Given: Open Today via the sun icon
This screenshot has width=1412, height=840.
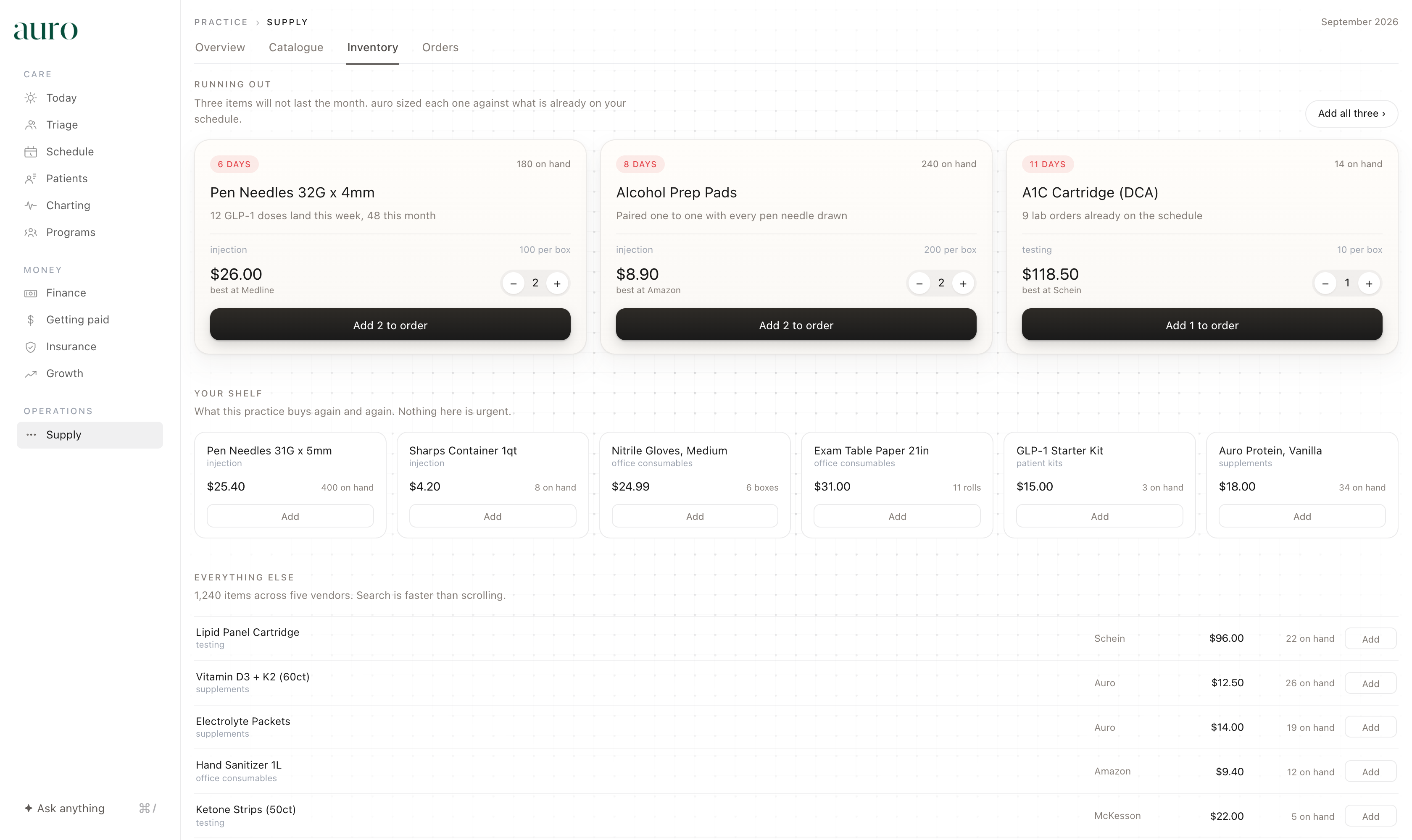Looking at the screenshot, I should (x=31, y=98).
